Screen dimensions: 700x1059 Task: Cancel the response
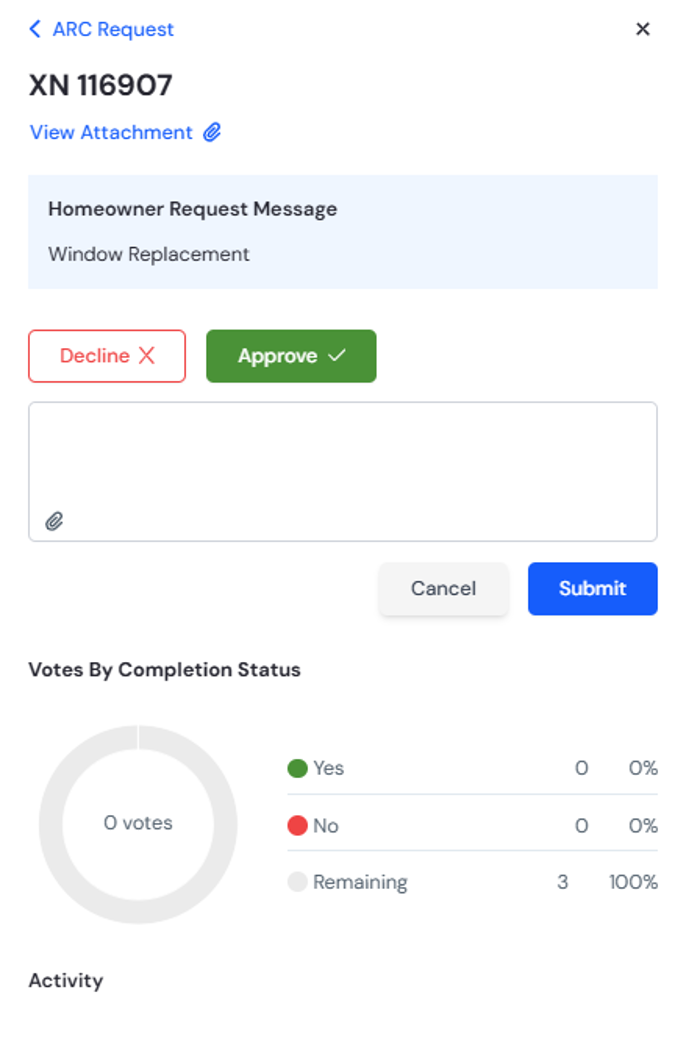pyautogui.click(x=443, y=588)
